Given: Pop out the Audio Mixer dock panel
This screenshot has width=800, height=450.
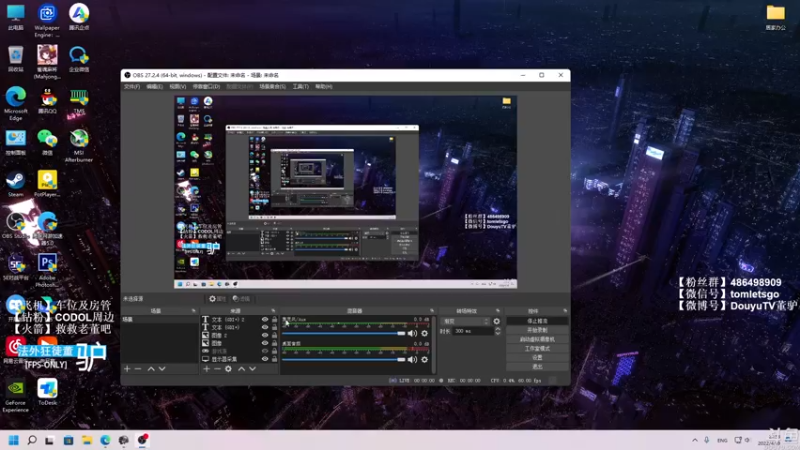Looking at the screenshot, I should 432,311.
